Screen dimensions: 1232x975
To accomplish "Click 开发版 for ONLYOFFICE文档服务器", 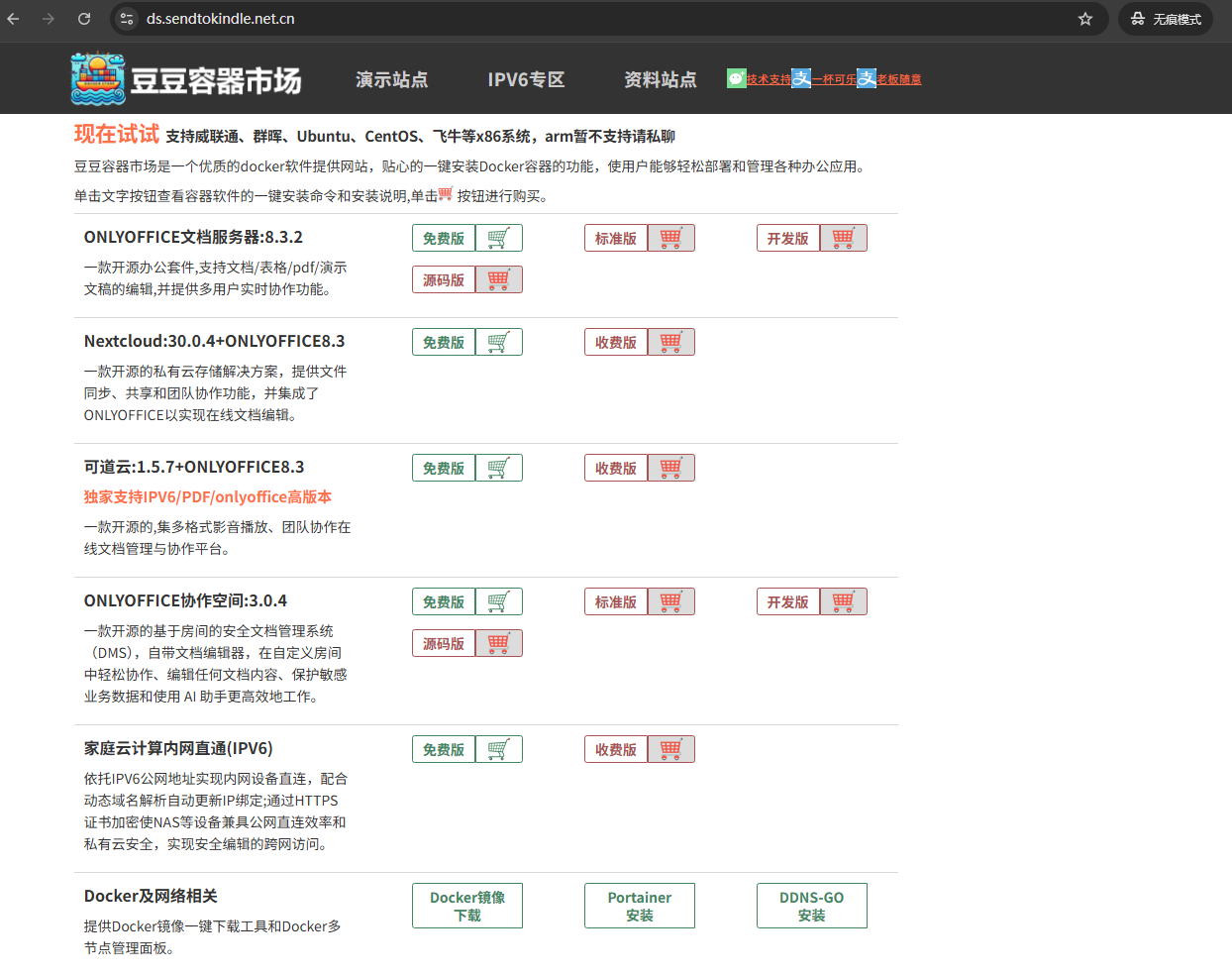I will coord(788,238).
